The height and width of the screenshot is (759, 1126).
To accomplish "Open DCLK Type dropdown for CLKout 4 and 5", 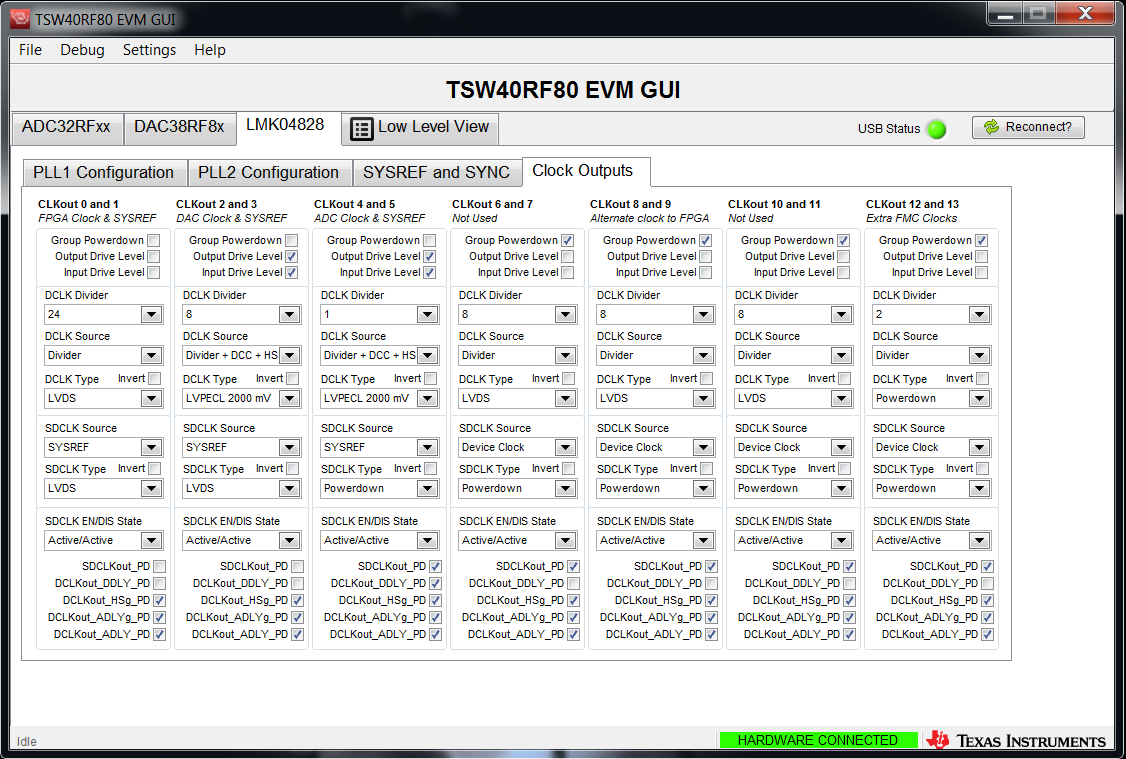I will point(379,399).
